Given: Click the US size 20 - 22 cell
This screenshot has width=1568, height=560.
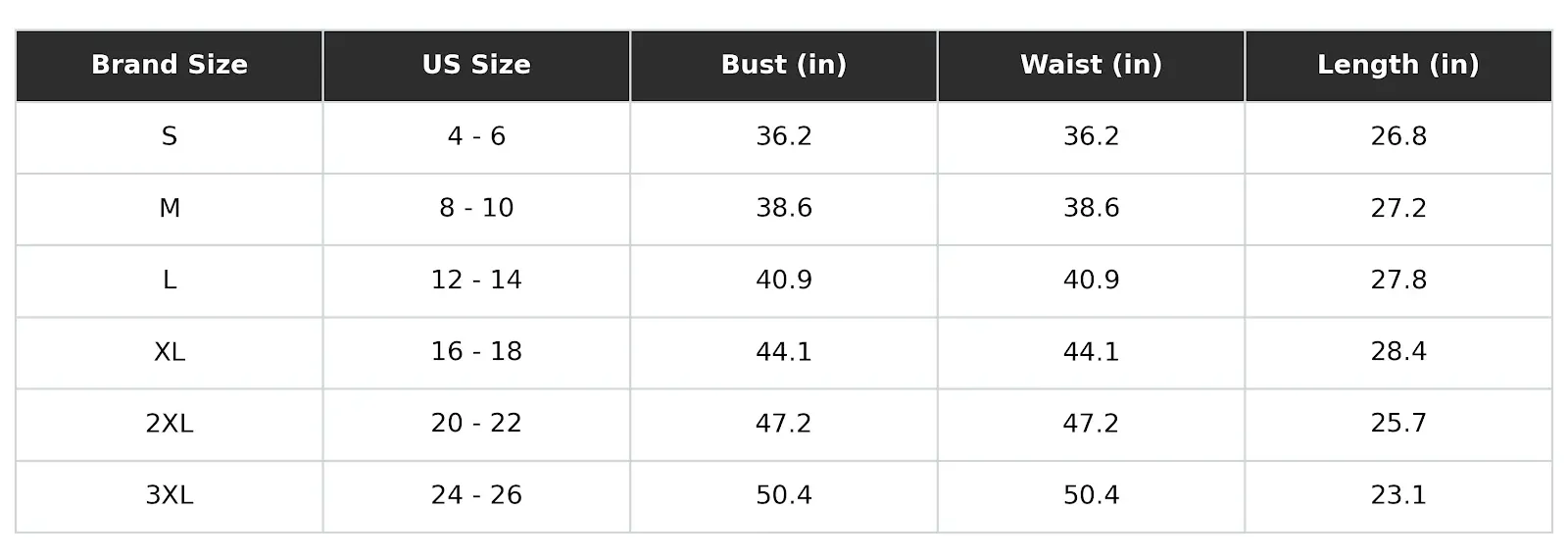Looking at the screenshot, I should 476,423.
